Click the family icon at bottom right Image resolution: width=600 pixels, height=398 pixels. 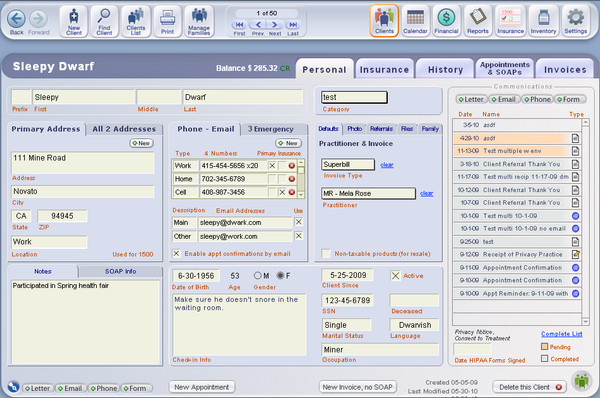click(582, 381)
